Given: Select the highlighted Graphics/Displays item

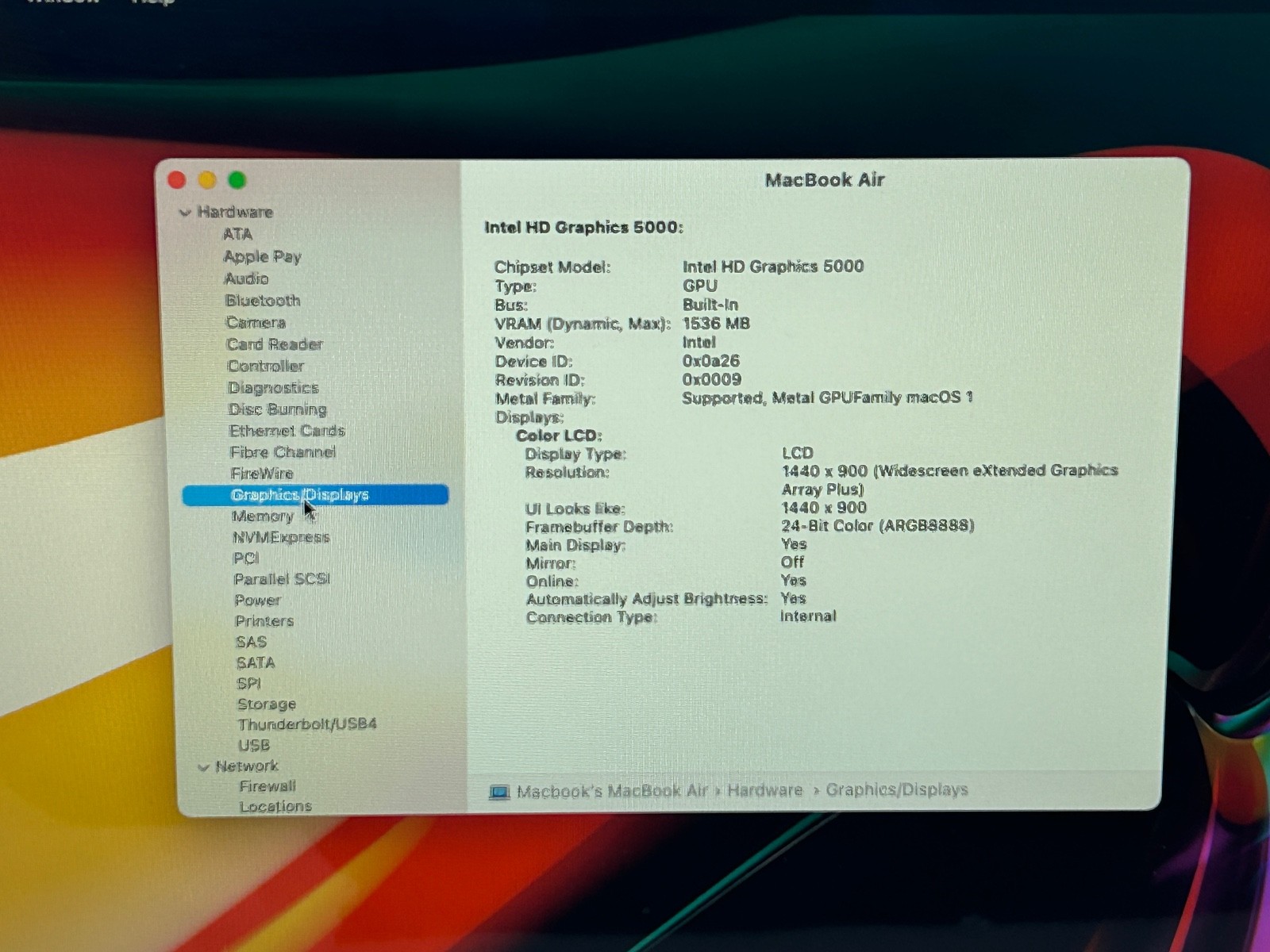Looking at the screenshot, I should [x=315, y=495].
